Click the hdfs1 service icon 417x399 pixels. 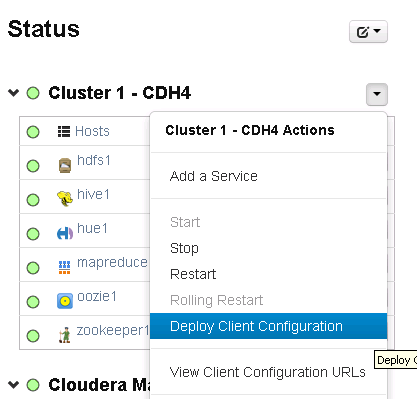65,165
